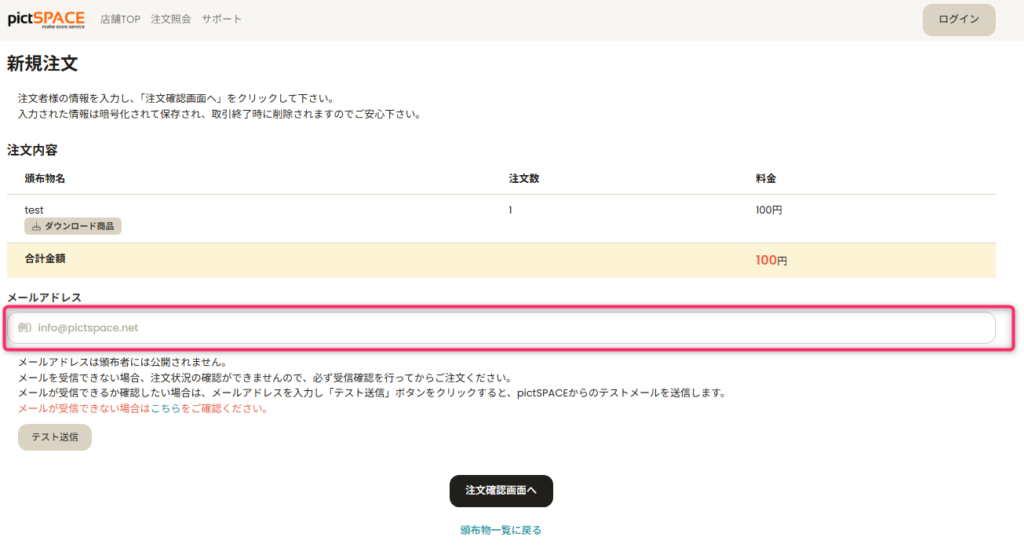Open the サポート menu item
This screenshot has height=548, width=1024.
221,20
